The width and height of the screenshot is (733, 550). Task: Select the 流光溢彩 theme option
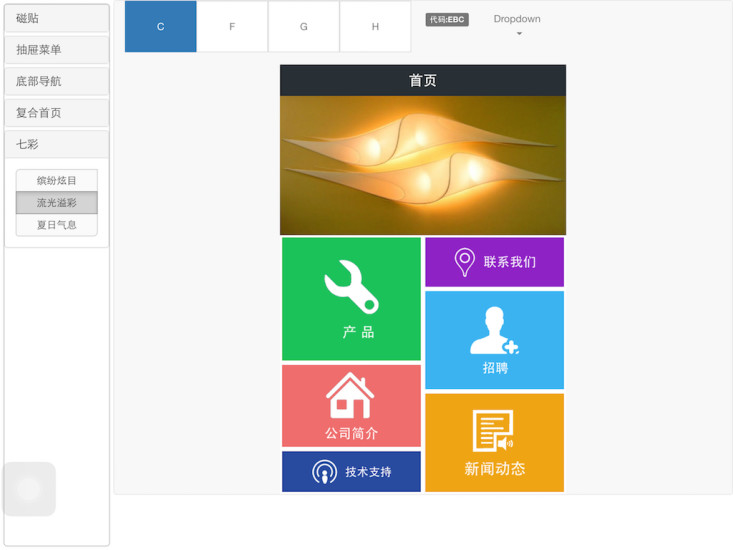(57, 202)
